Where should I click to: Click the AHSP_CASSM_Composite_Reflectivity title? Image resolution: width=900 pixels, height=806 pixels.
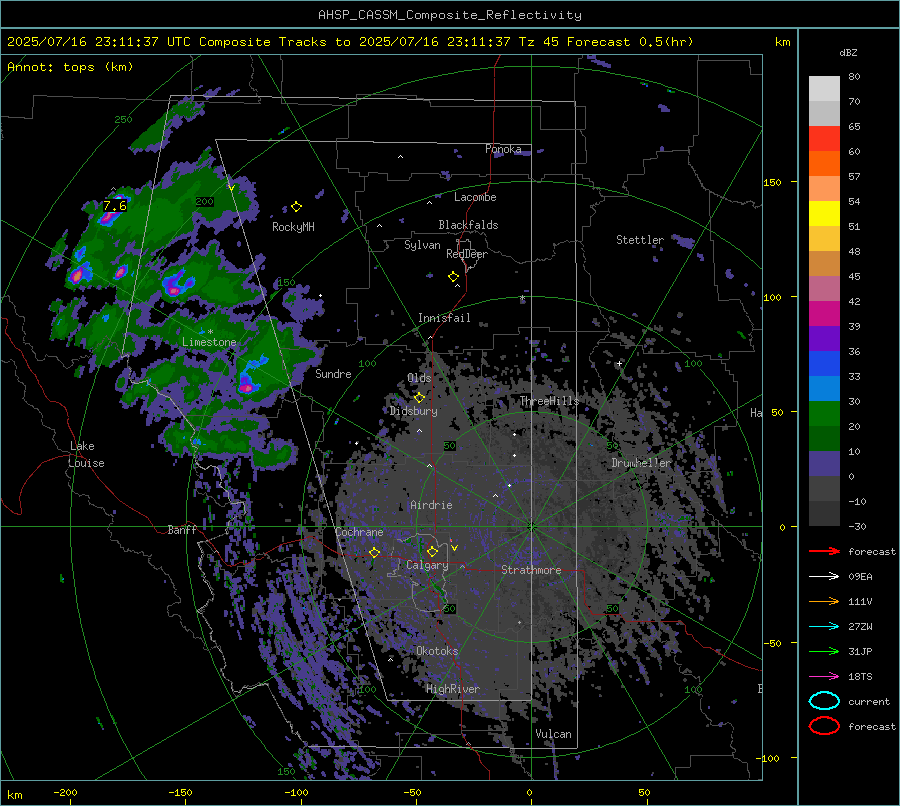coord(450,15)
